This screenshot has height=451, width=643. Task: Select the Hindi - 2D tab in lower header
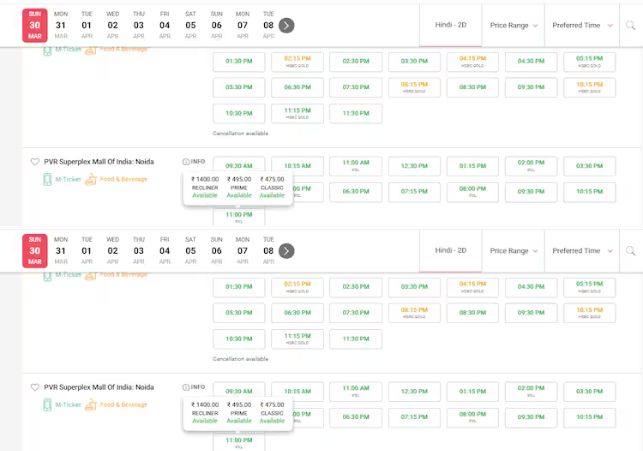tap(451, 251)
